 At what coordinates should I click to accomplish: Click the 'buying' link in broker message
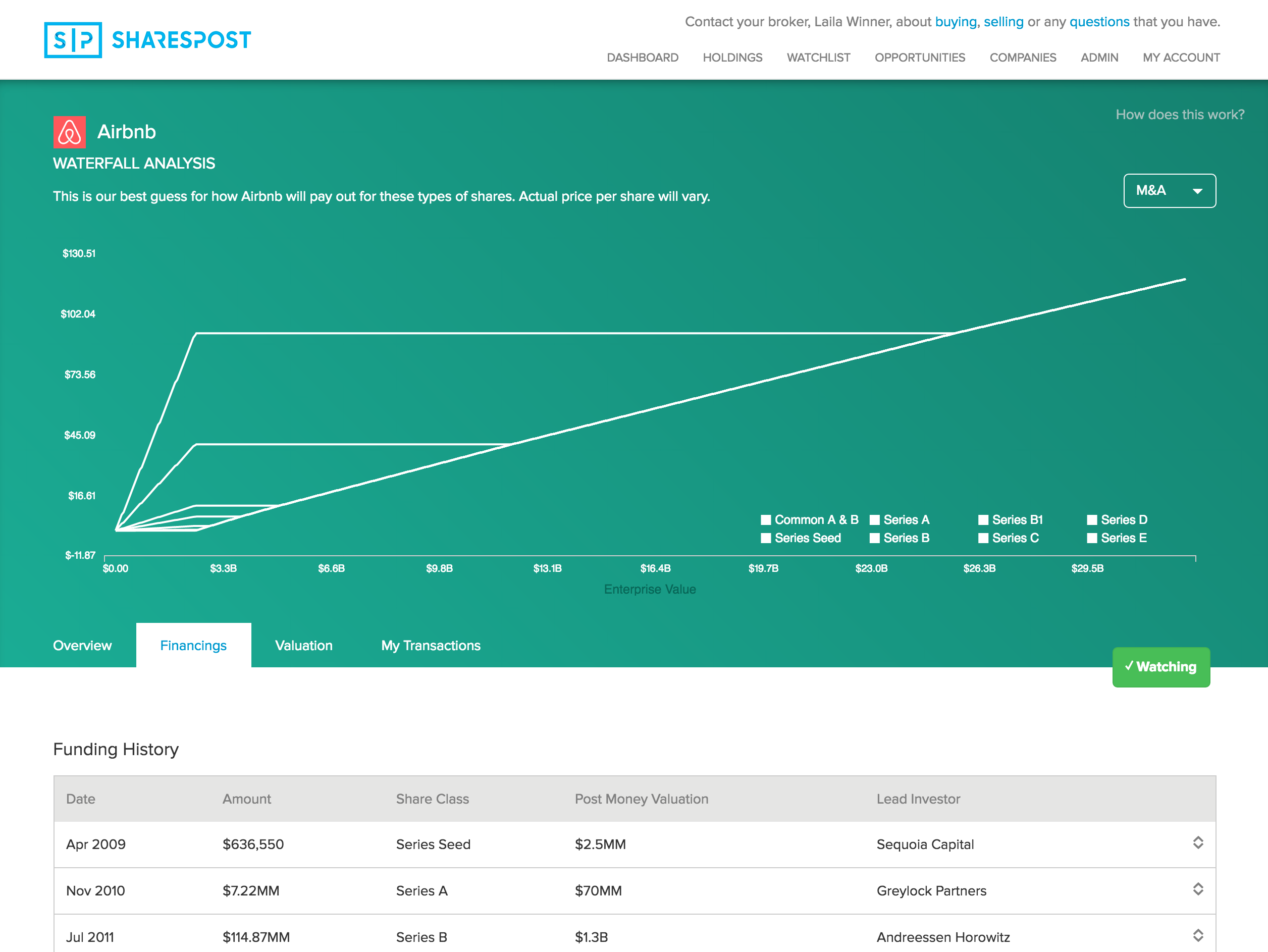(x=956, y=22)
